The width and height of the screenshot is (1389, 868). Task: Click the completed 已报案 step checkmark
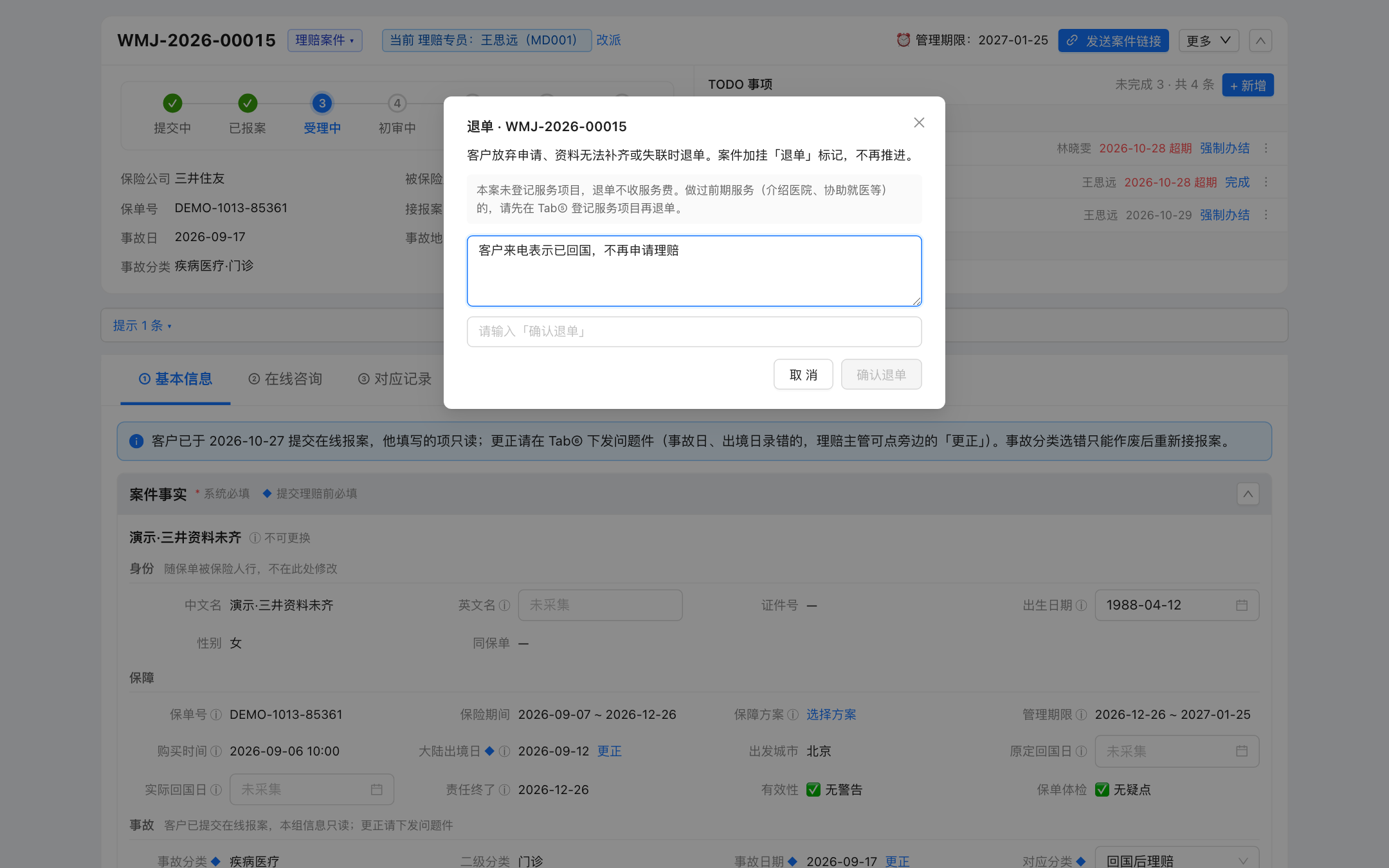pos(248,103)
